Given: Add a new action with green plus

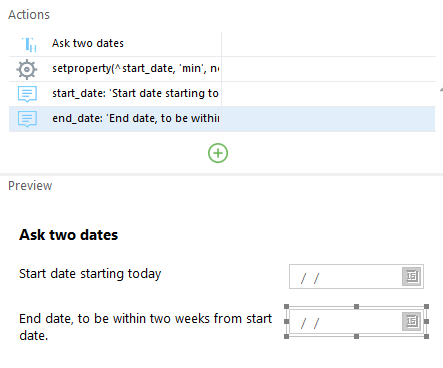Looking at the screenshot, I should click(x=218, y=153).
